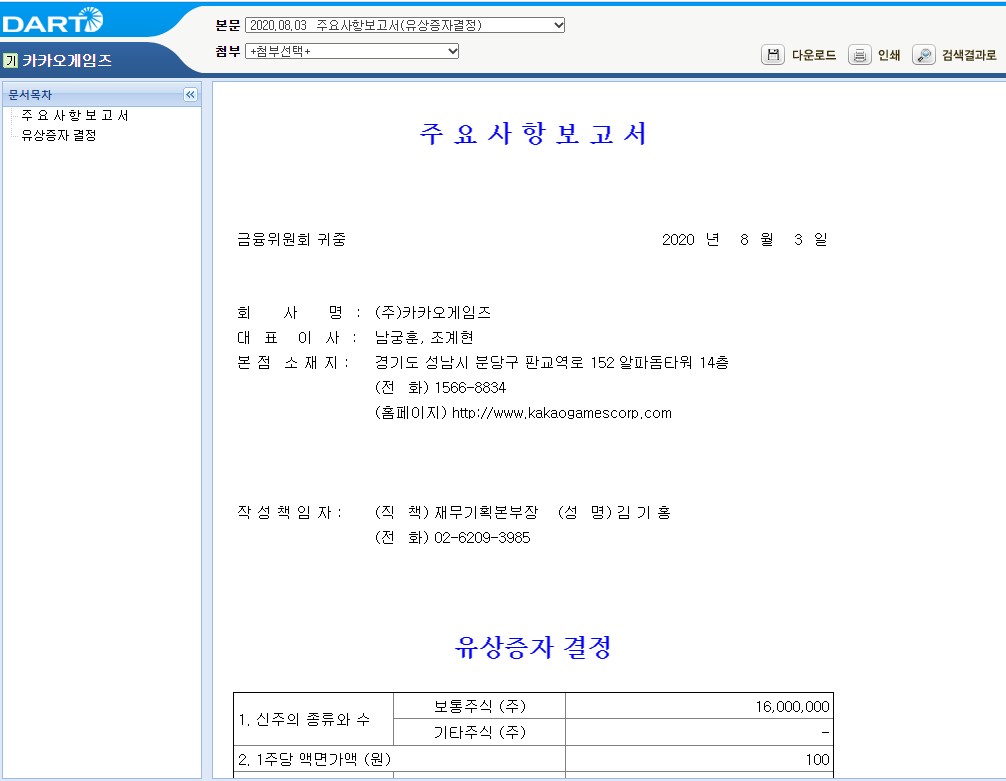1006x781 pixels.
Task: Click the DART logo
Action: (53, 21)
